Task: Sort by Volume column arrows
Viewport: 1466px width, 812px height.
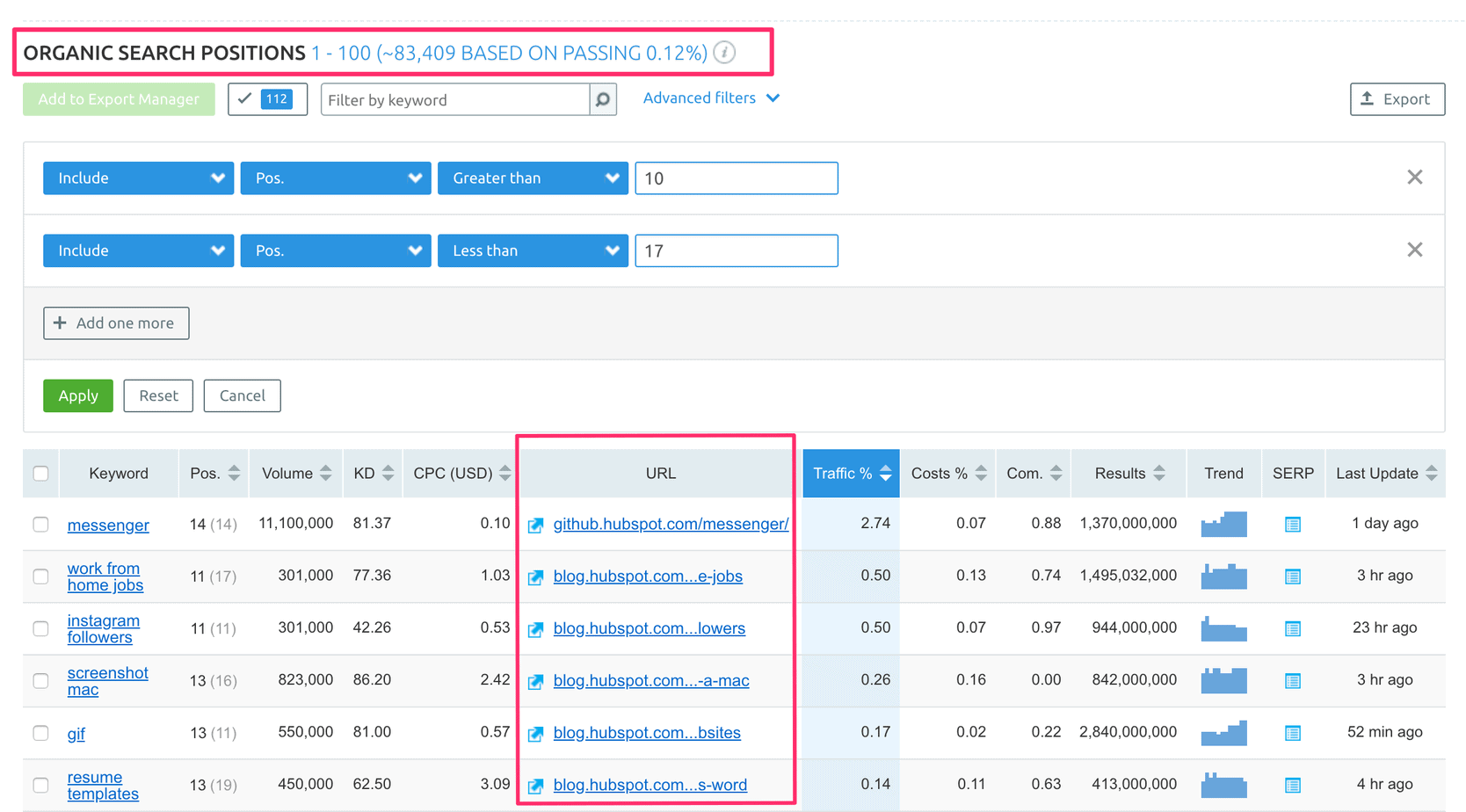Action: click(x=326, y=473)
